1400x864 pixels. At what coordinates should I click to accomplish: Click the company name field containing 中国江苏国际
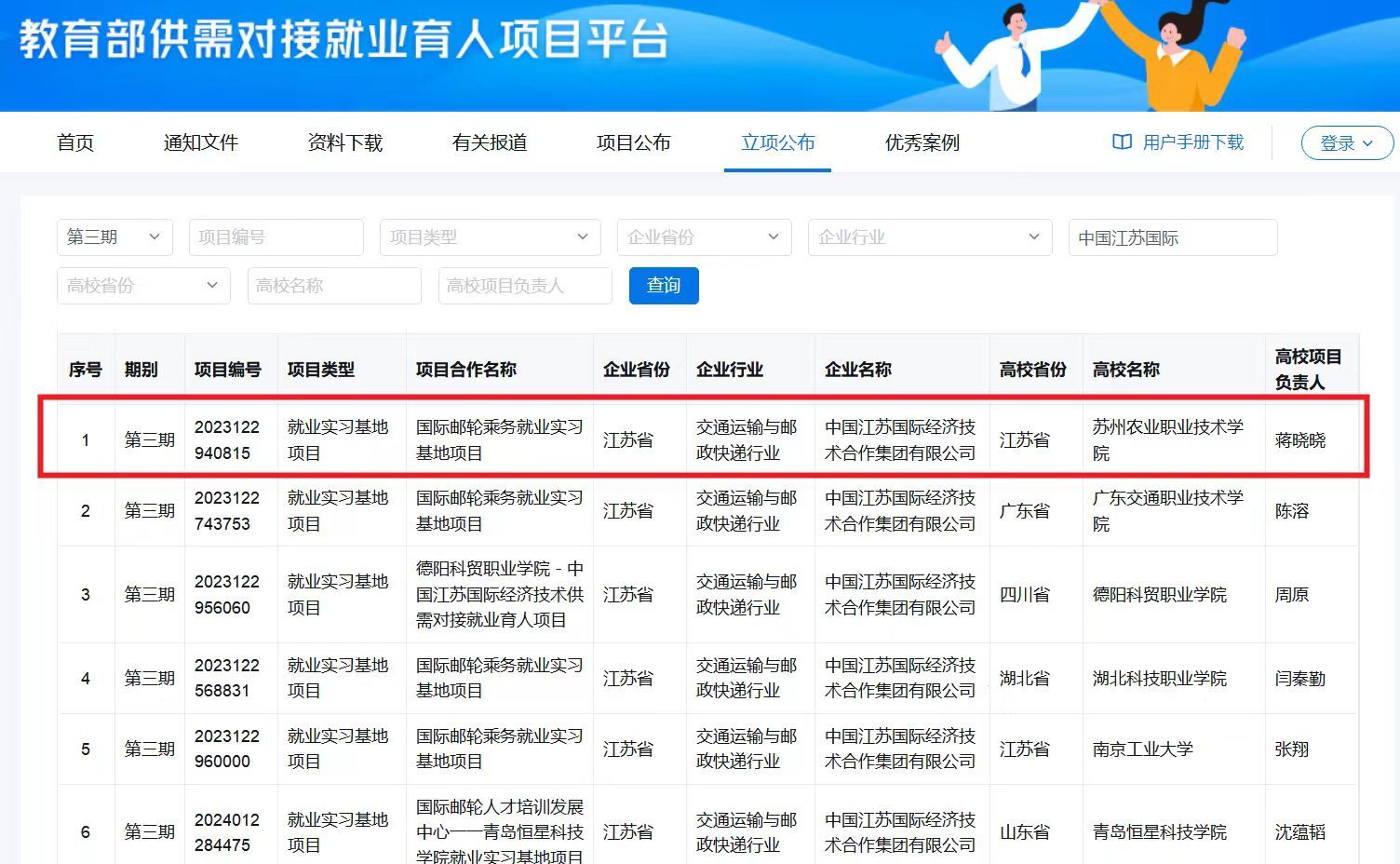click(x=1173, y=237)
